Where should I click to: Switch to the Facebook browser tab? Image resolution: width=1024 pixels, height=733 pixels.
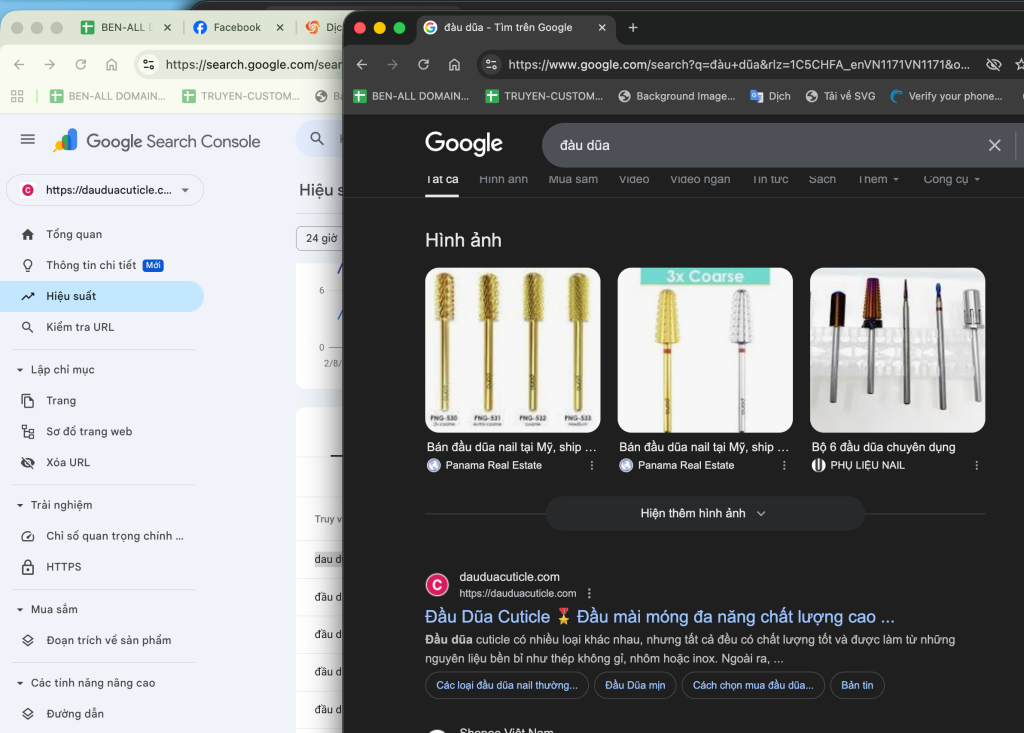(236, 27)
